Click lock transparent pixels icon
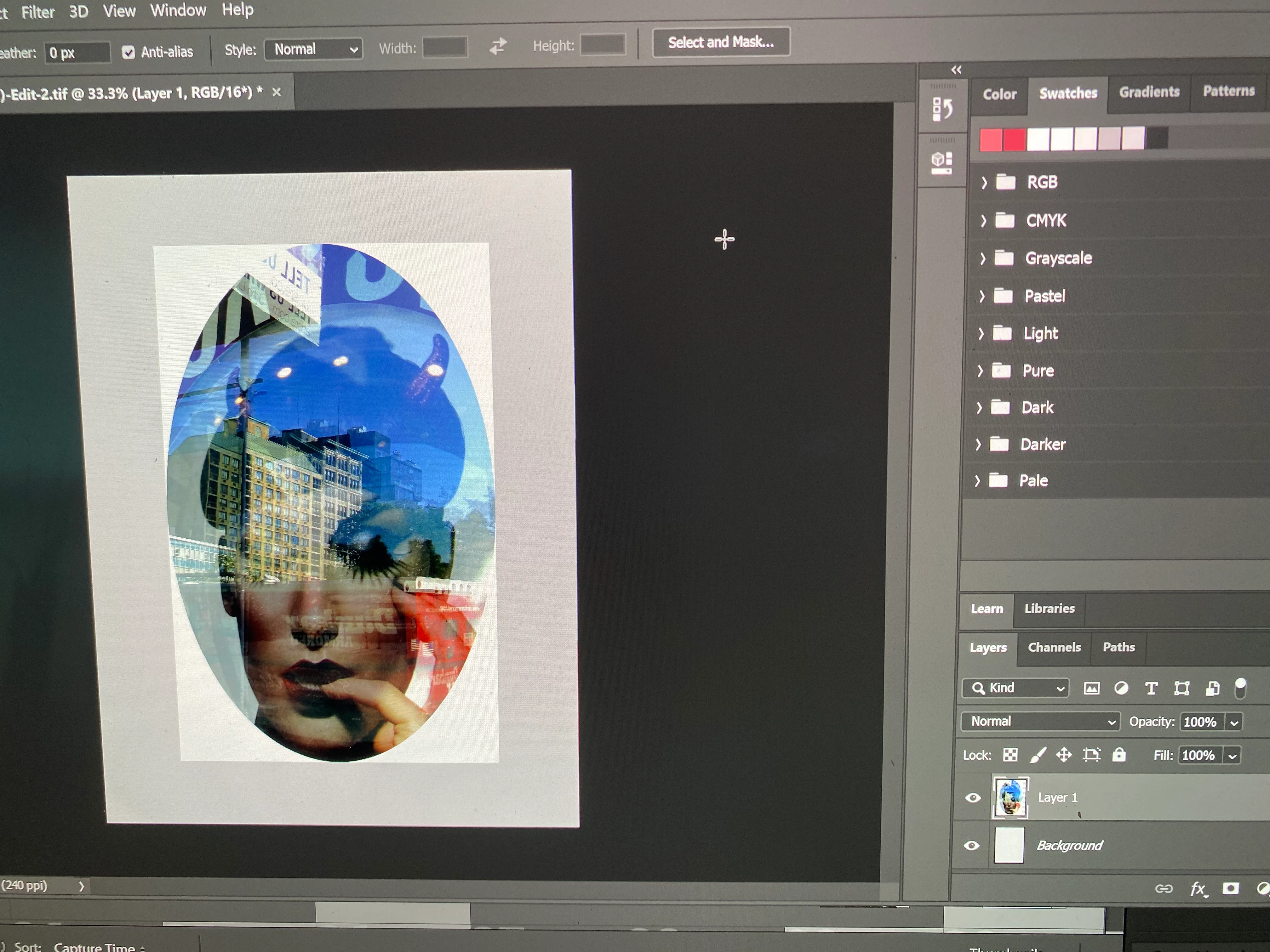The image size is (1270, 952). 1010,755
